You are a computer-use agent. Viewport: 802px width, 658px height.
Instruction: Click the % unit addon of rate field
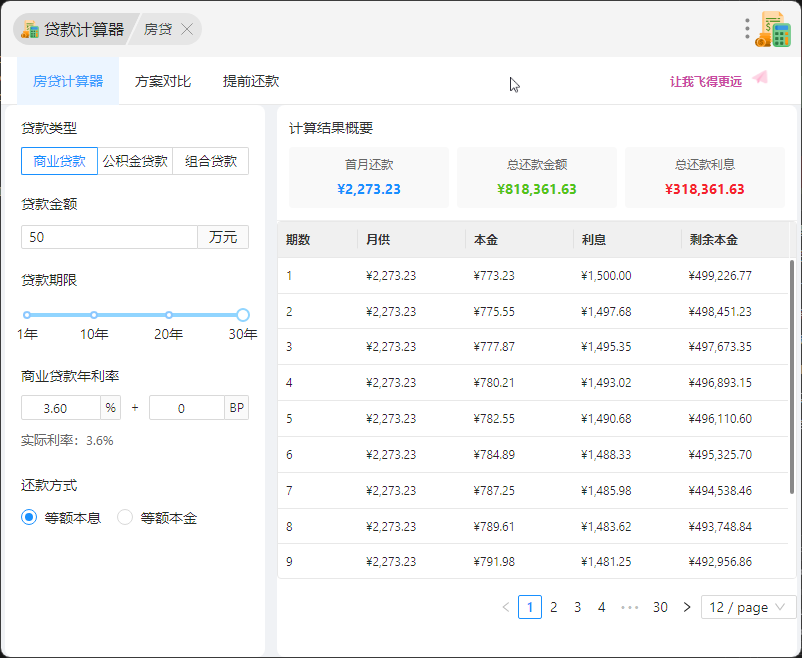click(x=110, y=408)
